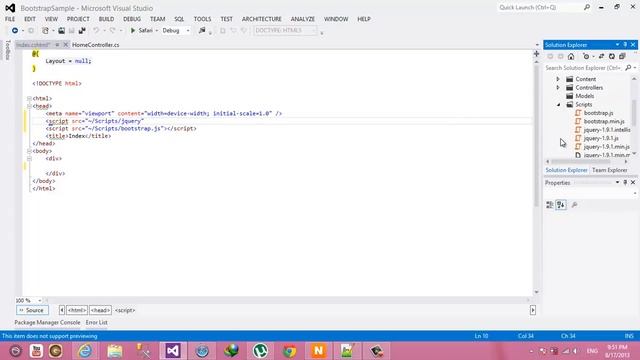This screenshot has width=640, height=360.
Task: Open the Toolbox side panel
Action: point(7,50)
